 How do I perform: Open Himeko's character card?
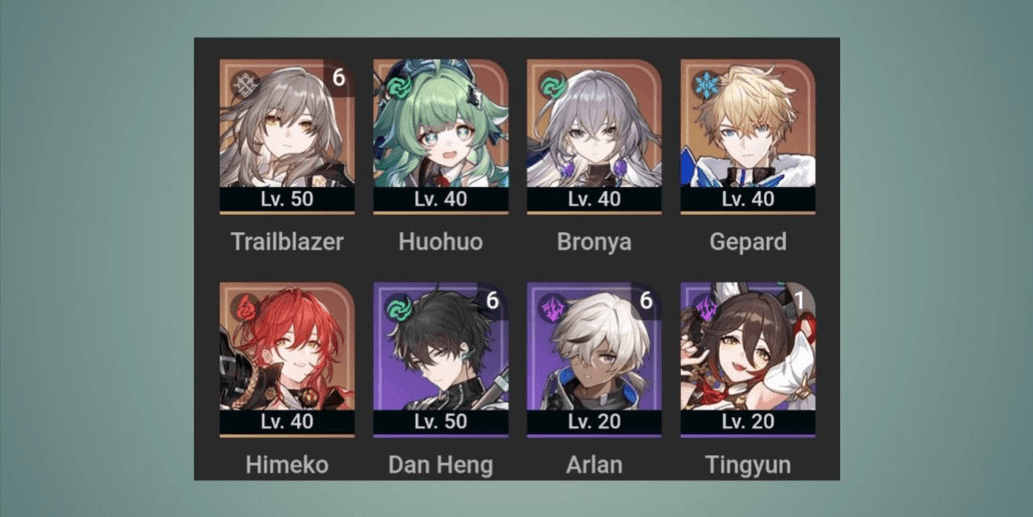[287, 360]
